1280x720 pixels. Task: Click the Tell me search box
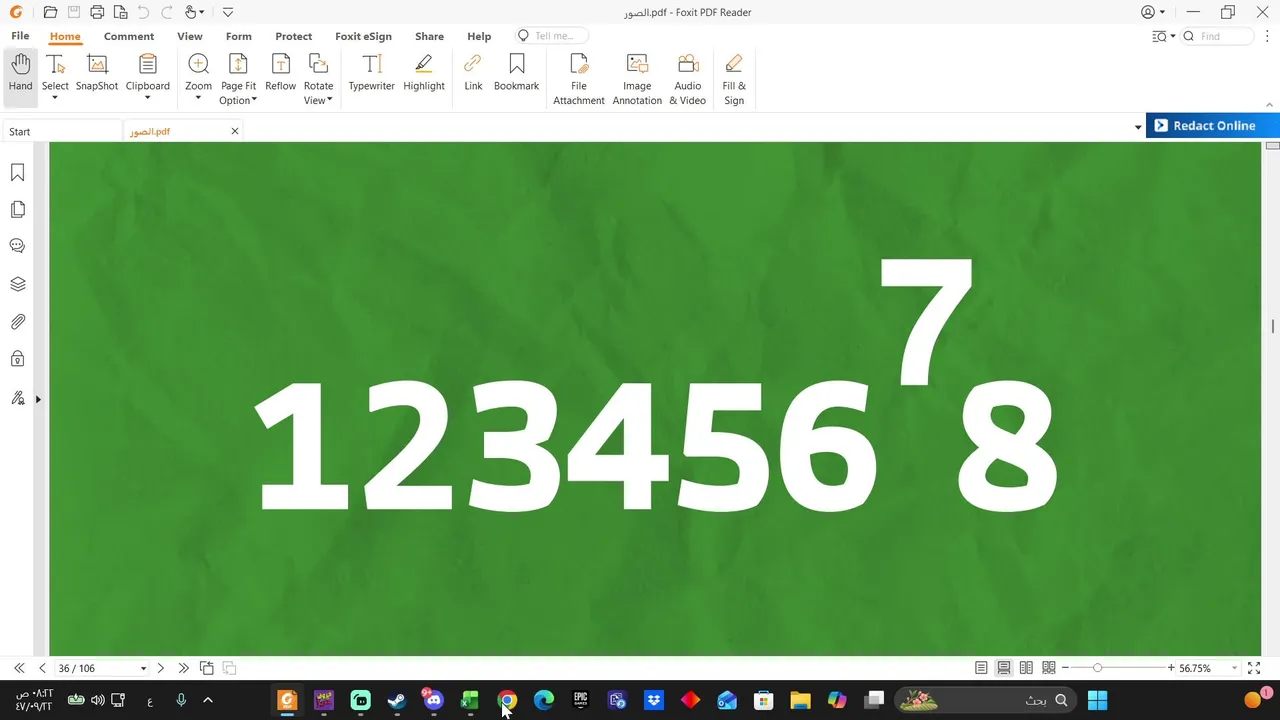coord(552,36)
